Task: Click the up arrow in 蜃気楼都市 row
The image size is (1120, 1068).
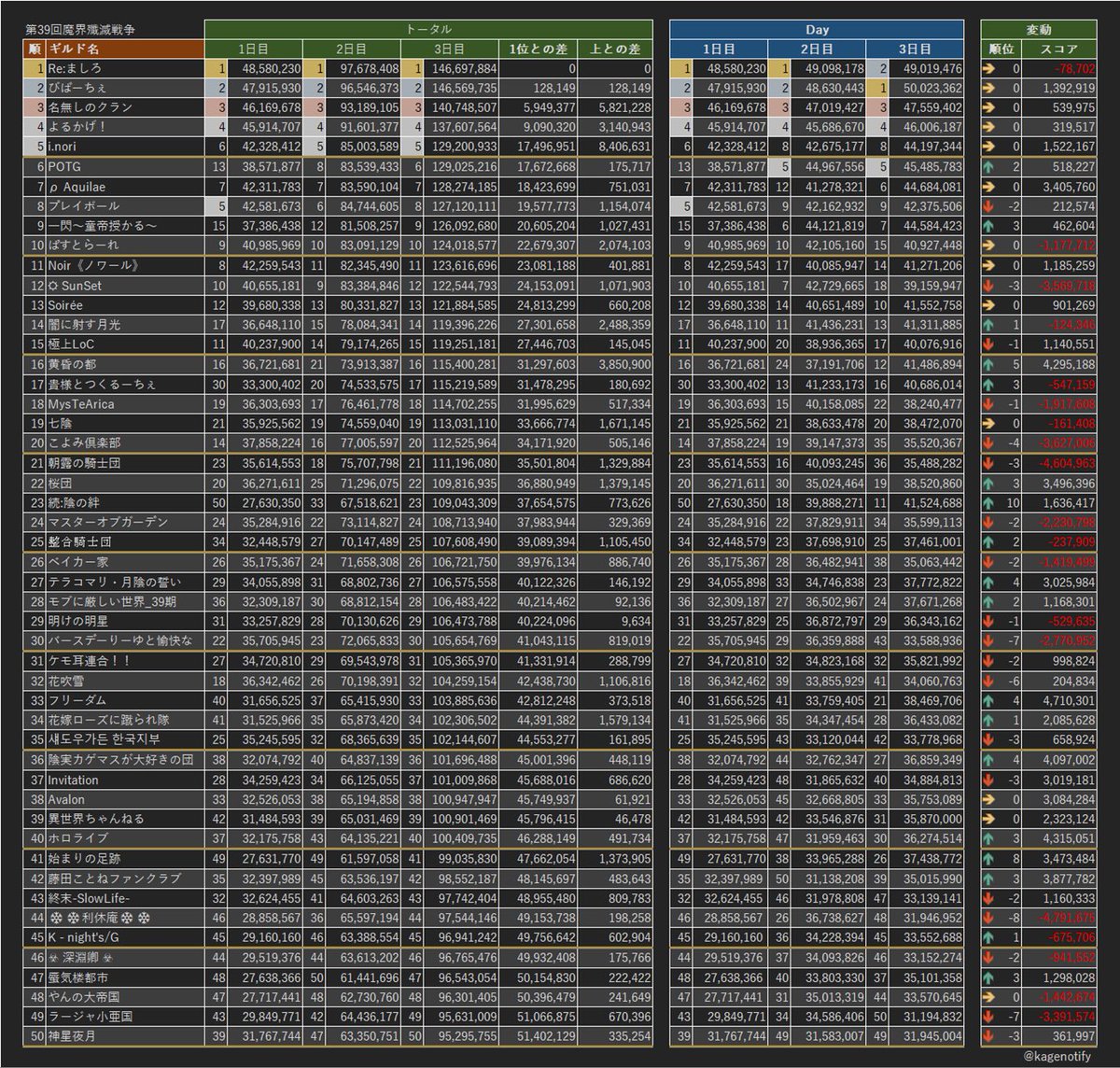Action: 989,977
